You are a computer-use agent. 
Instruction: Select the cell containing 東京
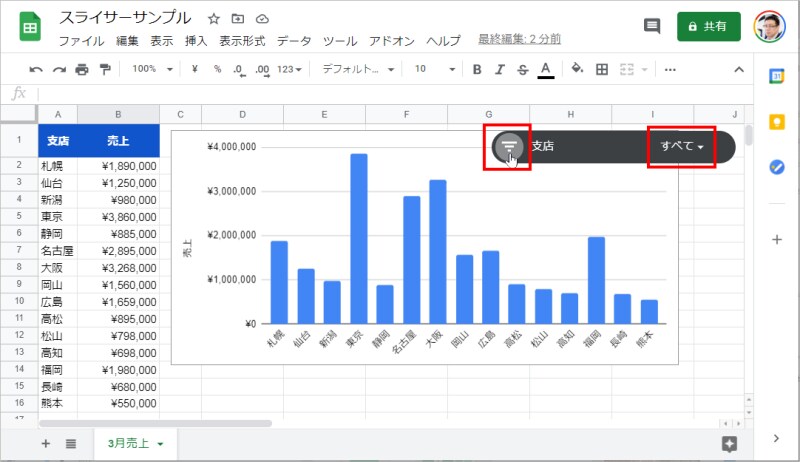tap(58, 217)
